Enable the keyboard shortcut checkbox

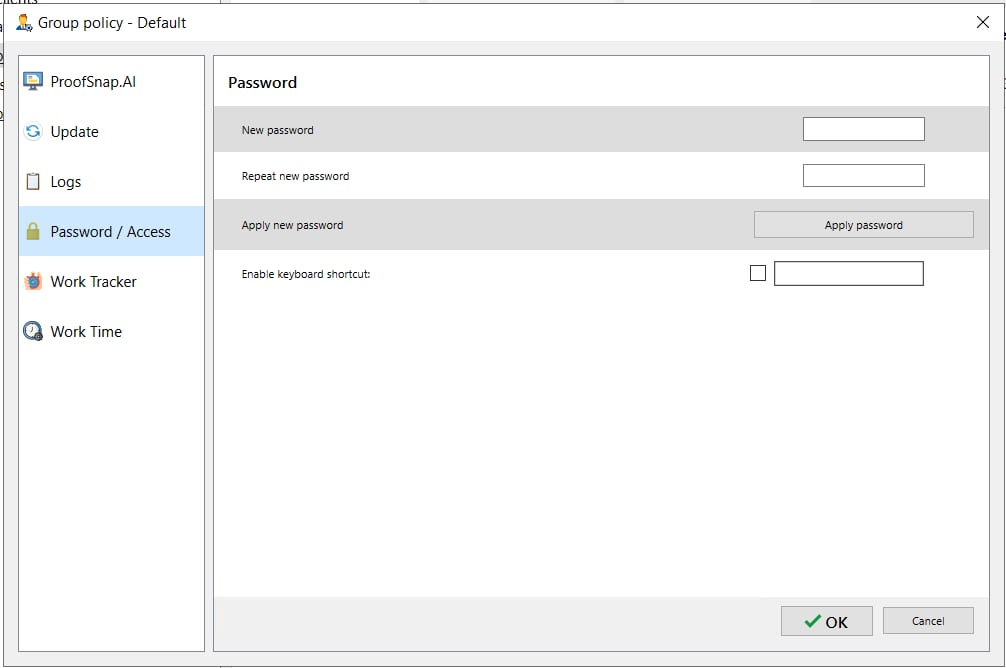[758, 273]
